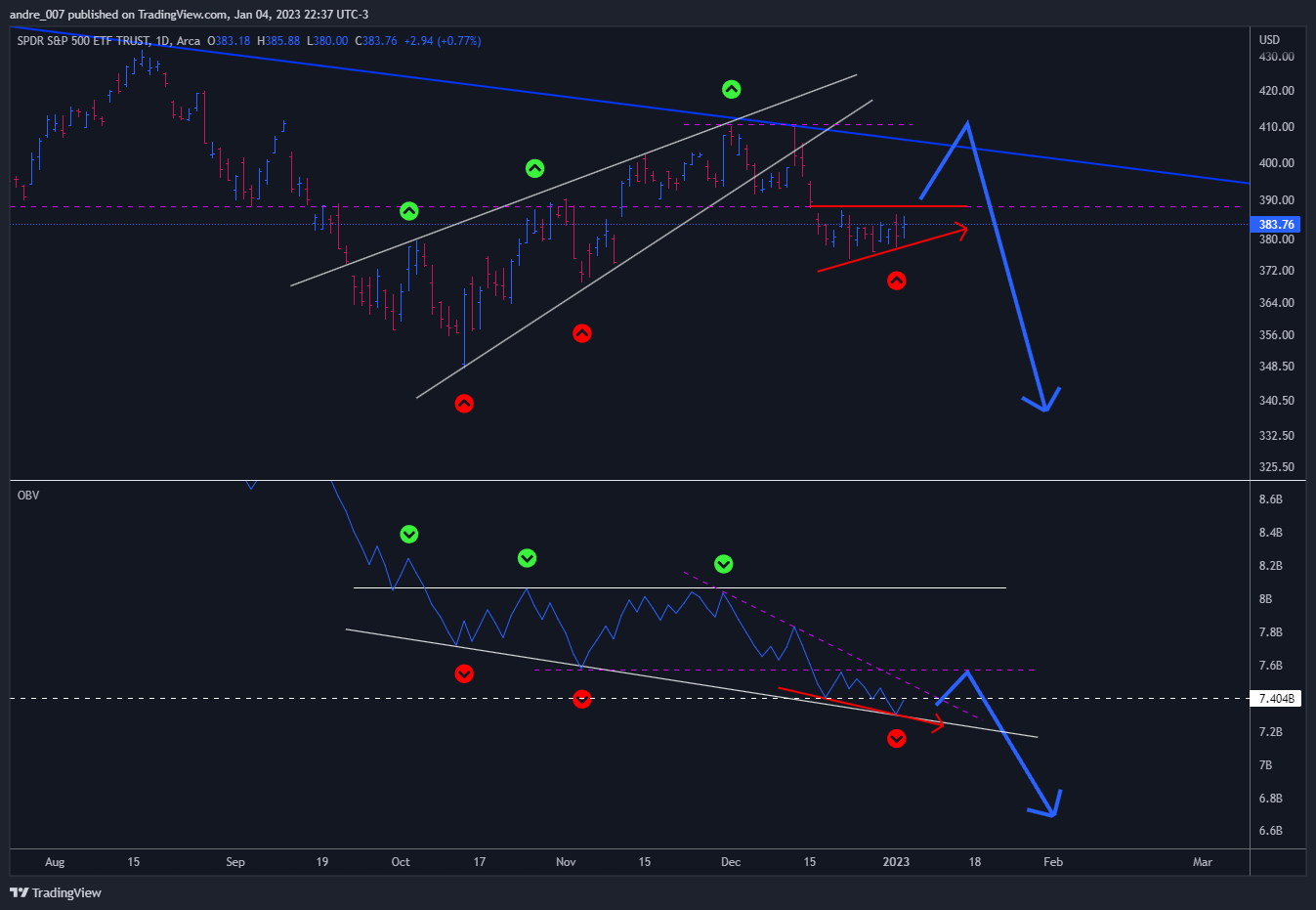This screenshot has height=910, width=1316.
Task: Click the 2023 label on time axis
Action: pyautogui.click(x=896, y=862)
